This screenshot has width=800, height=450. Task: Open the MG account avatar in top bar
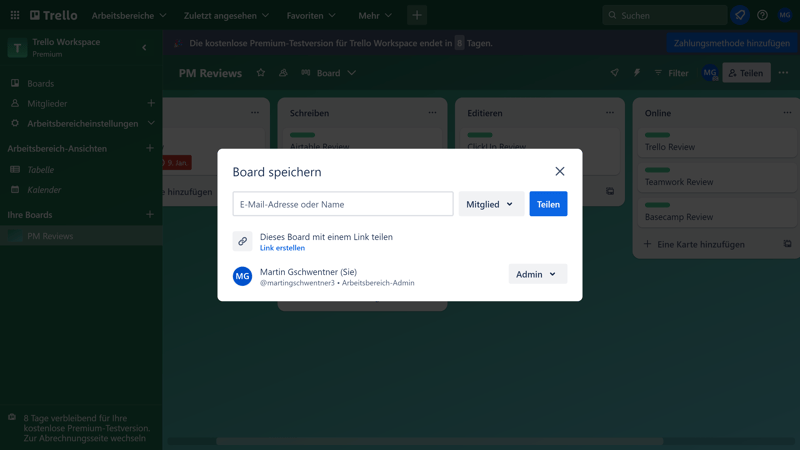coord(785,15)
